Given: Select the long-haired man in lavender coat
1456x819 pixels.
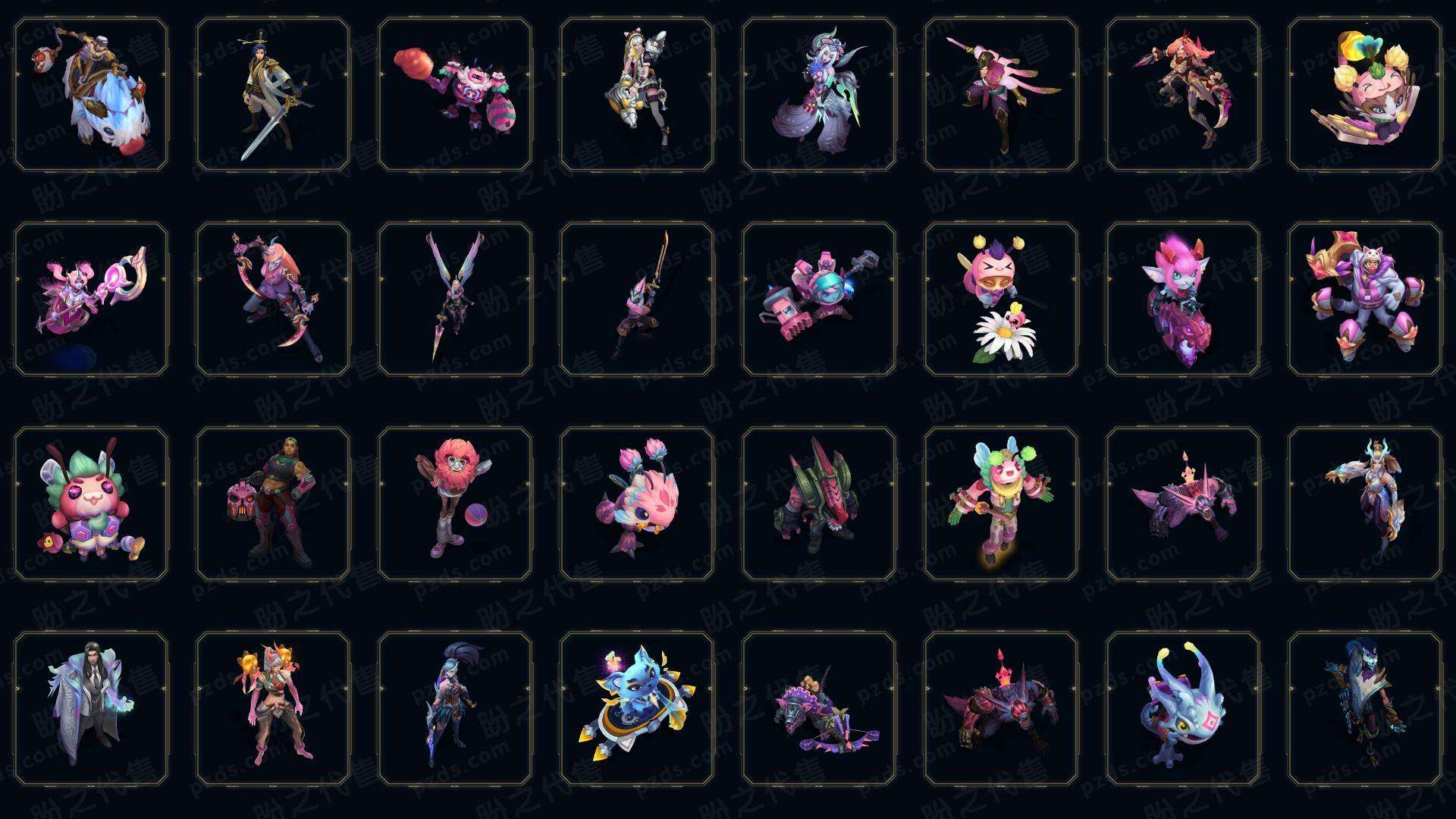Looking at the screenshot, I should (91, 708).
